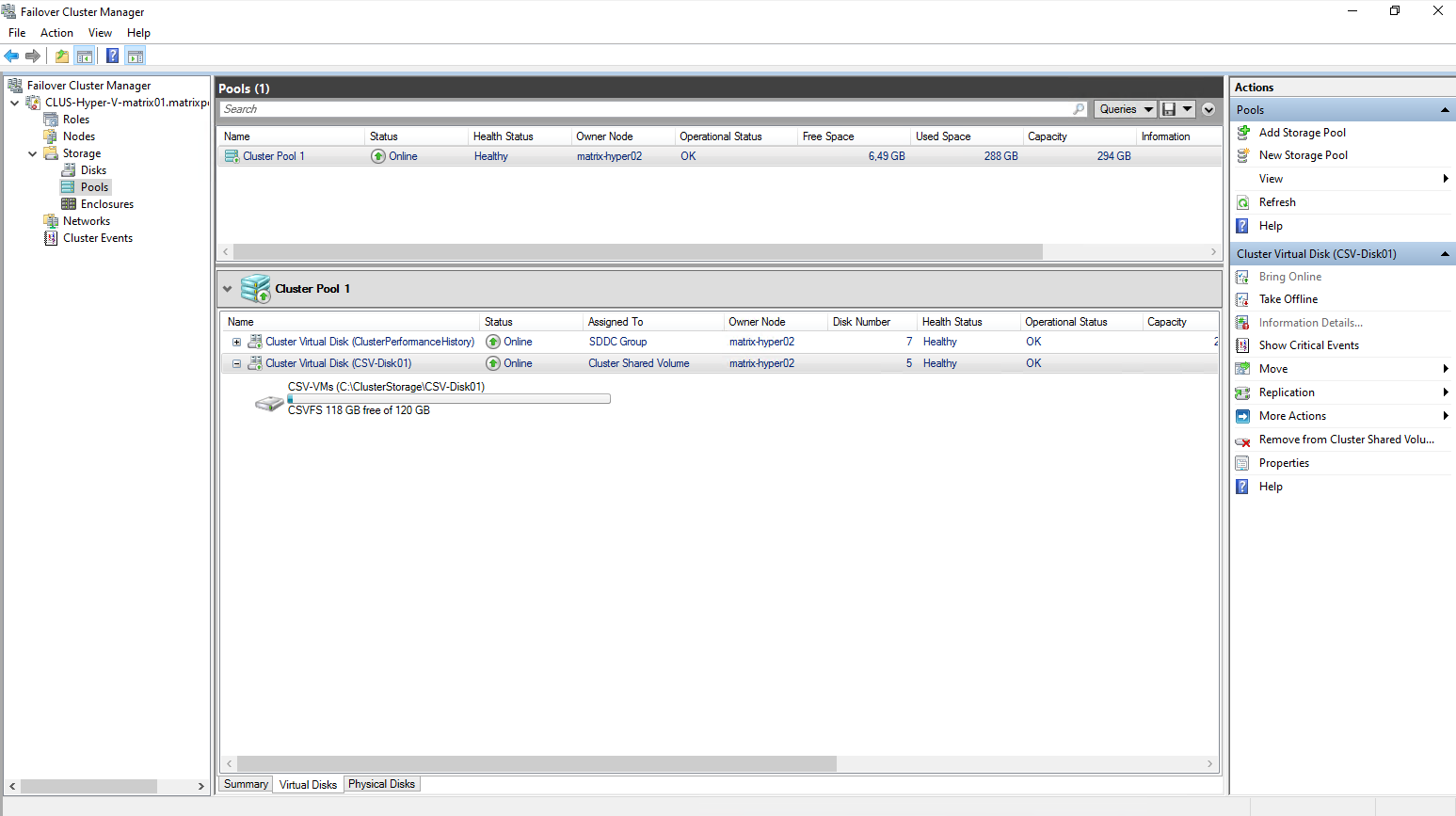The width and height of the screenshot is (1456, 816).
Task: Click the More Actions blue icon
Action: pos(1243,416)
